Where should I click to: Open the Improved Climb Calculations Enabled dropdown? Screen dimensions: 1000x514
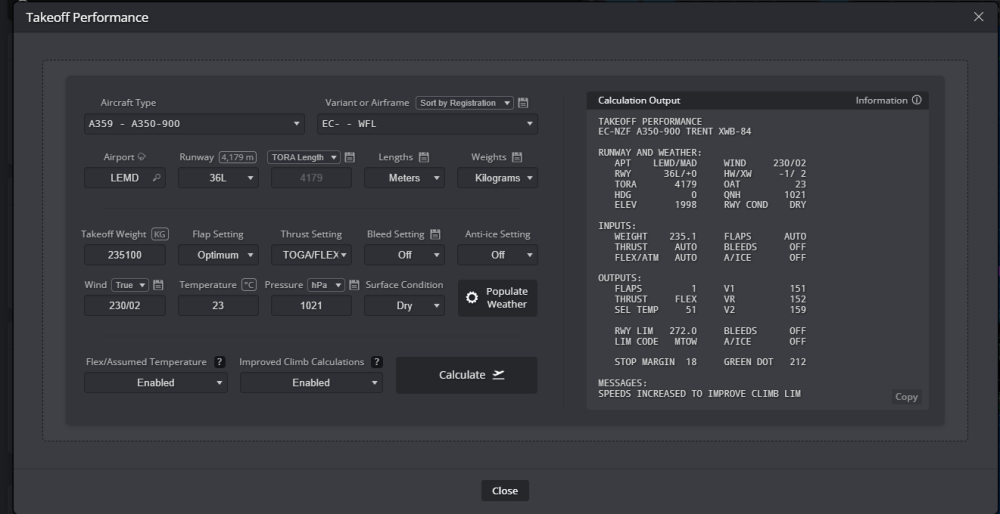311,383
